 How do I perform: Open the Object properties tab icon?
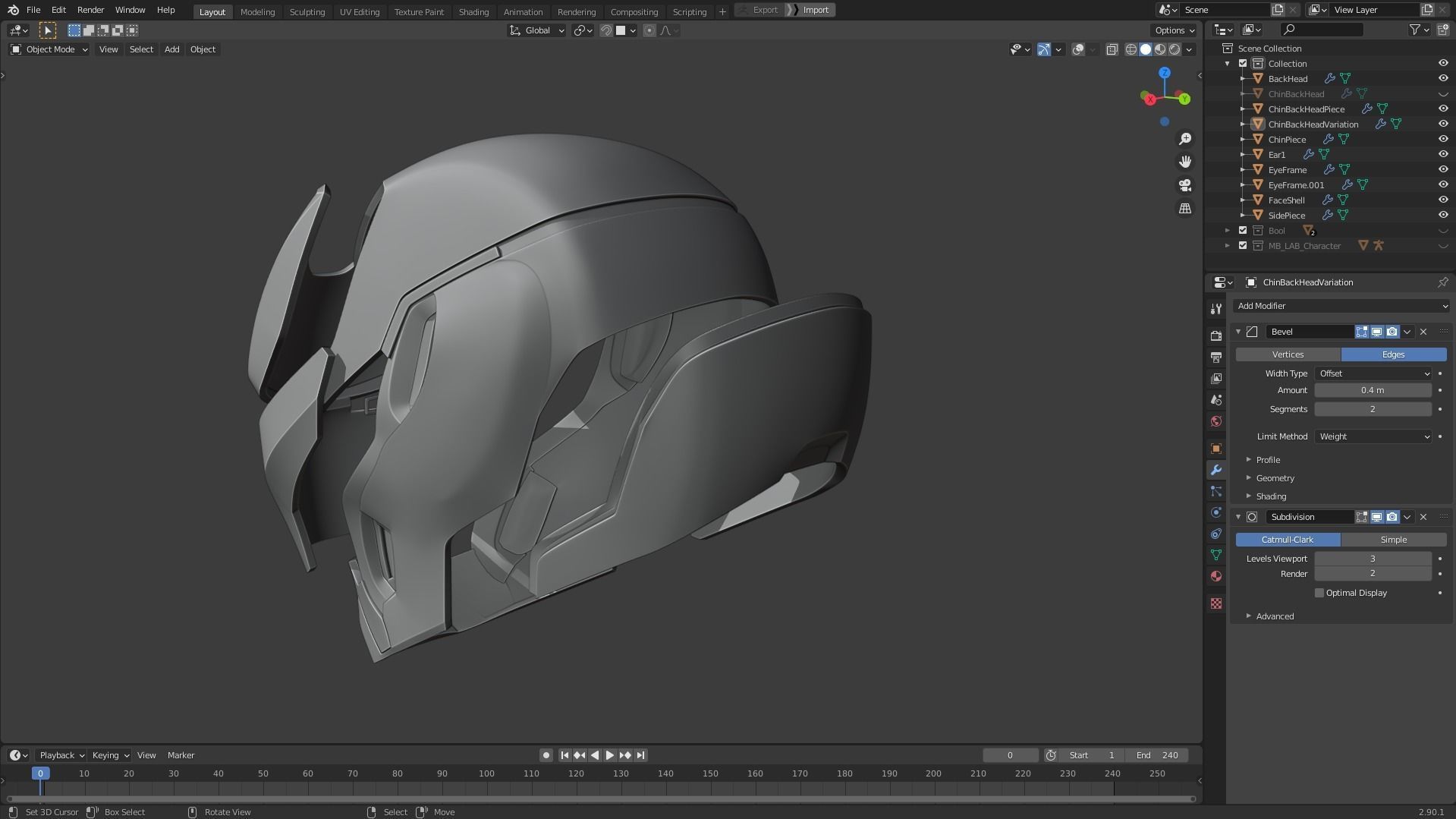[1216, 449]
